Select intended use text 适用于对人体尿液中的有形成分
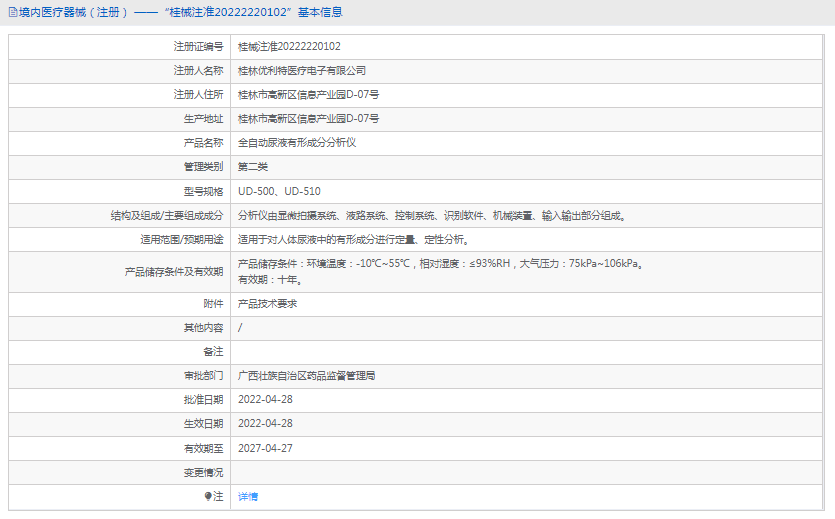 [355, 240]
